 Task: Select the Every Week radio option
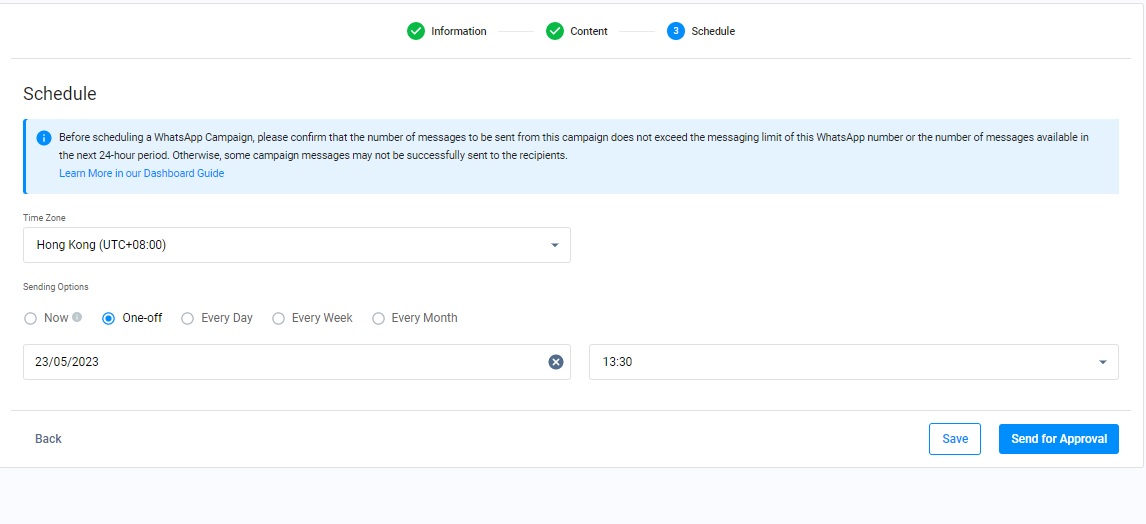[x=278, y=319]
